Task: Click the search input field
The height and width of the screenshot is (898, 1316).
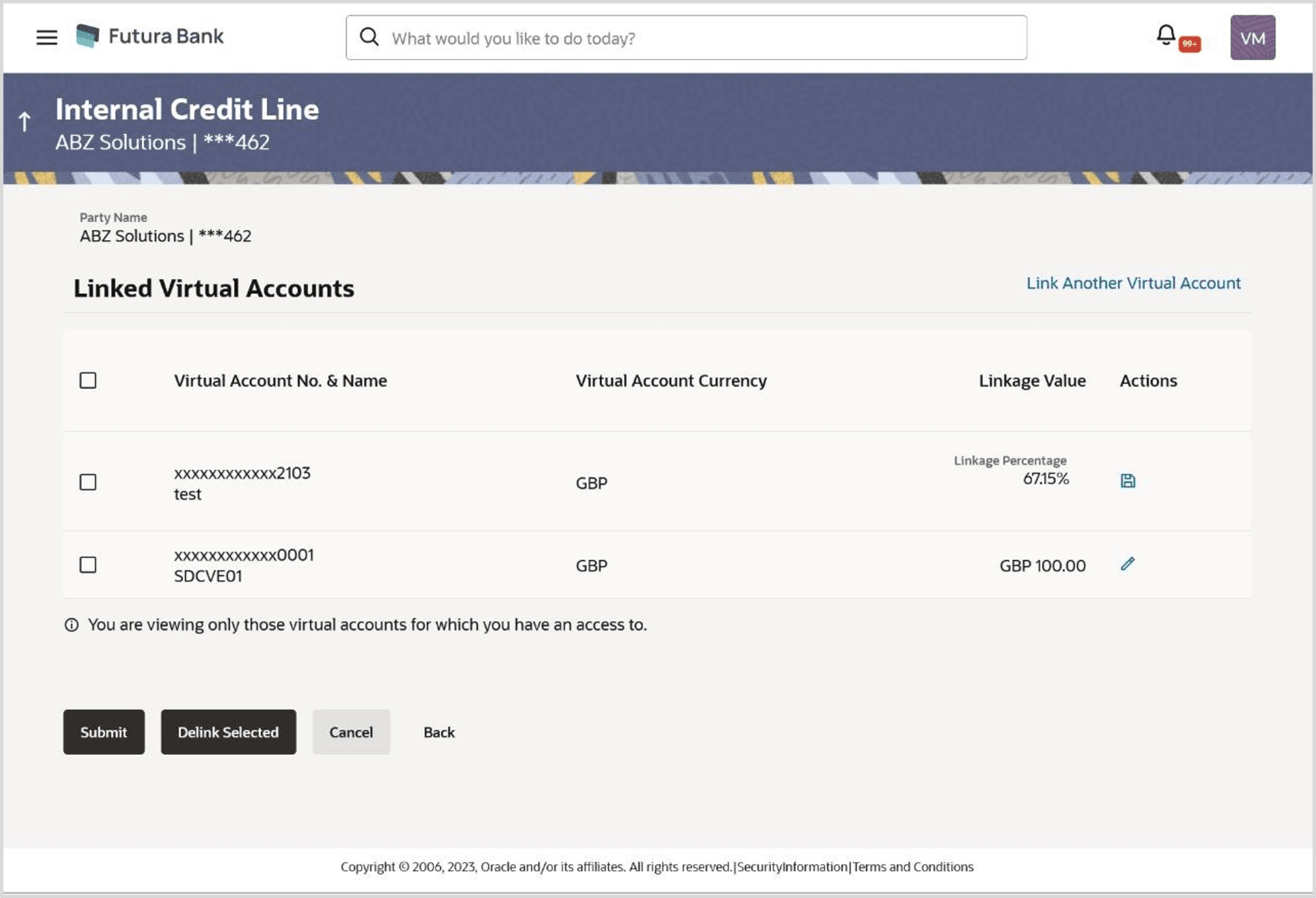Action: [x=684, y=38]
